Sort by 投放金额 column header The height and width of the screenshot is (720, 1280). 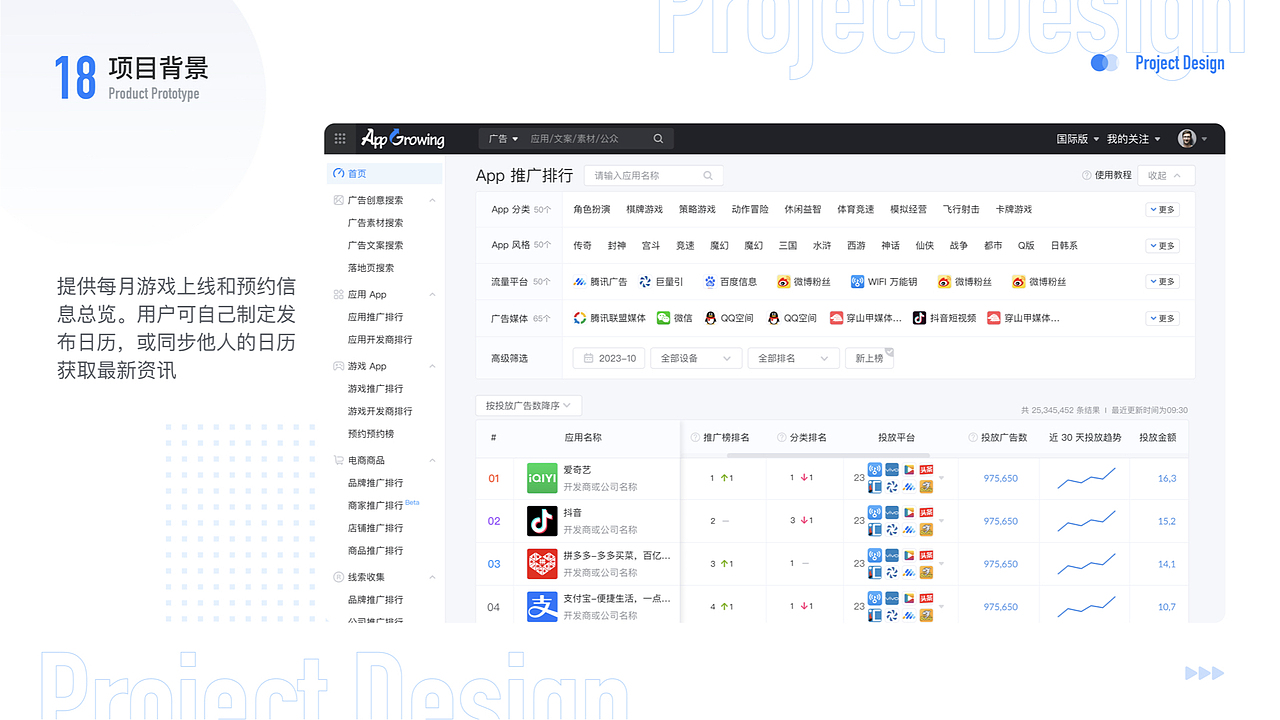pyautogui.click(x=1157, y=438)
